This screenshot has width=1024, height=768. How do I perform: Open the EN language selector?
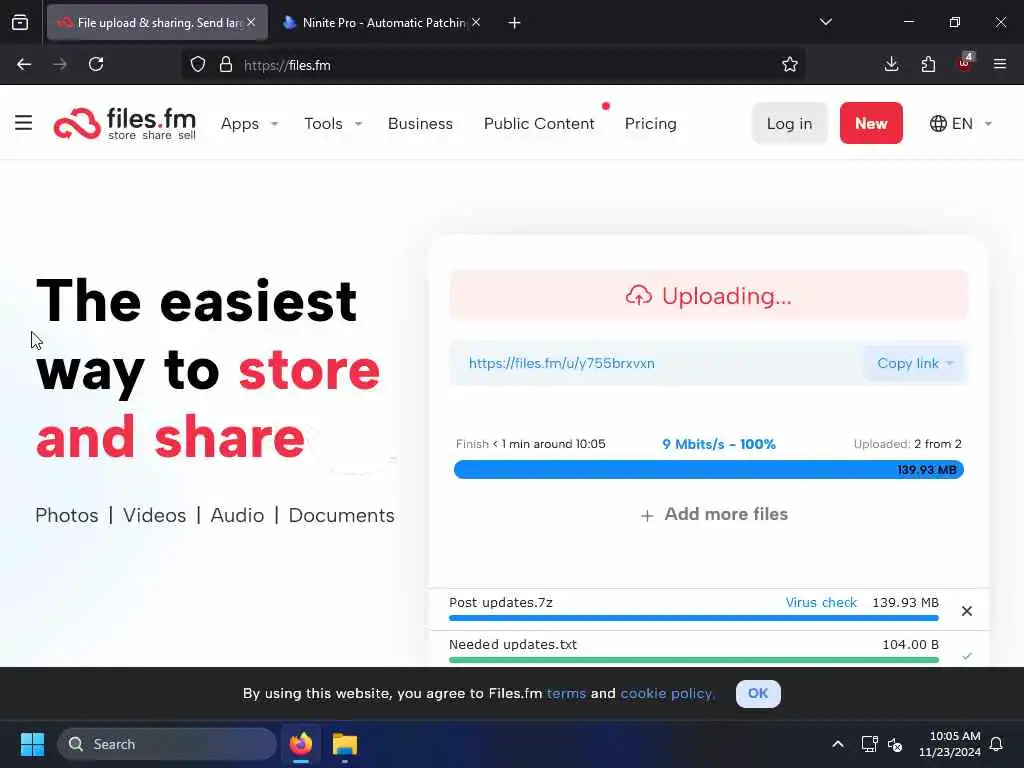(961, 123)
